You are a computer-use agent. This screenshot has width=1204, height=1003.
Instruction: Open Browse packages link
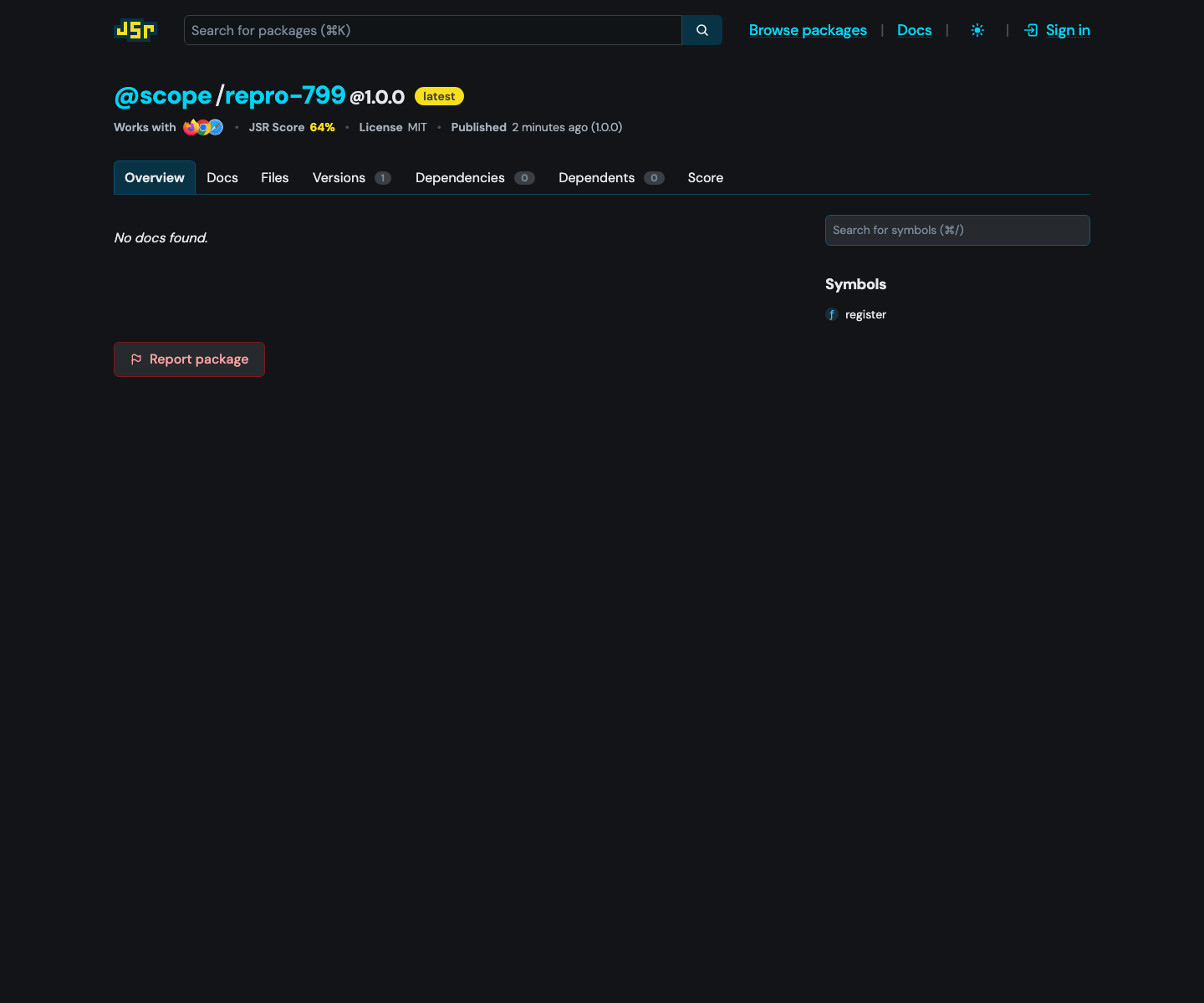point(808,30)
